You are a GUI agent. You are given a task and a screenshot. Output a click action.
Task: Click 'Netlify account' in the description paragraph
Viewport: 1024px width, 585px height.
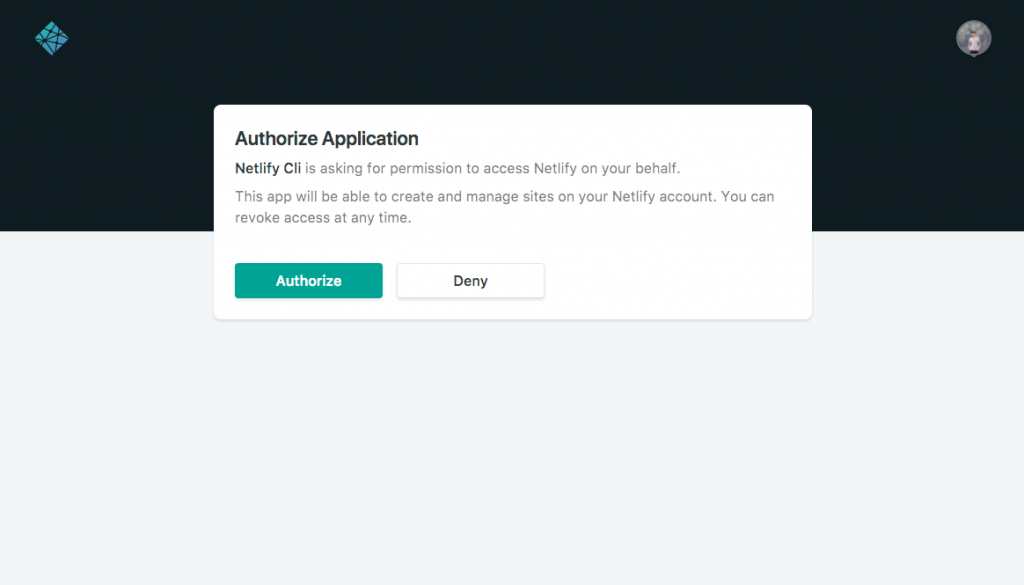pos(662,197)
